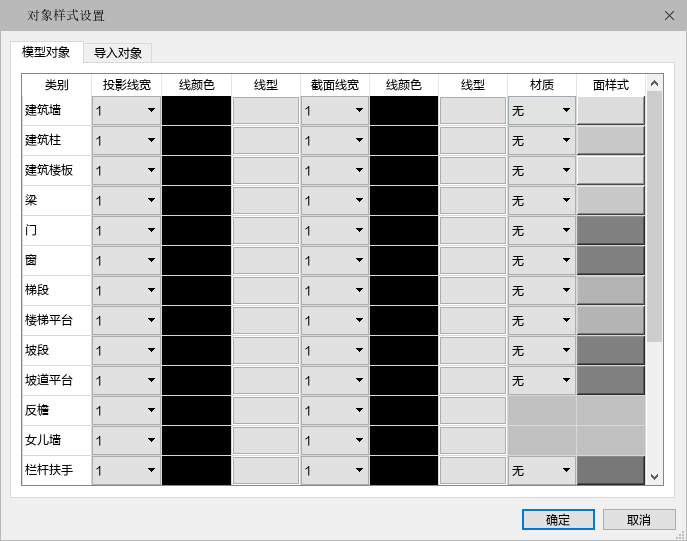Select the 梁 category row
Viewport: 687px width, 541px height.
click(57, 200)
